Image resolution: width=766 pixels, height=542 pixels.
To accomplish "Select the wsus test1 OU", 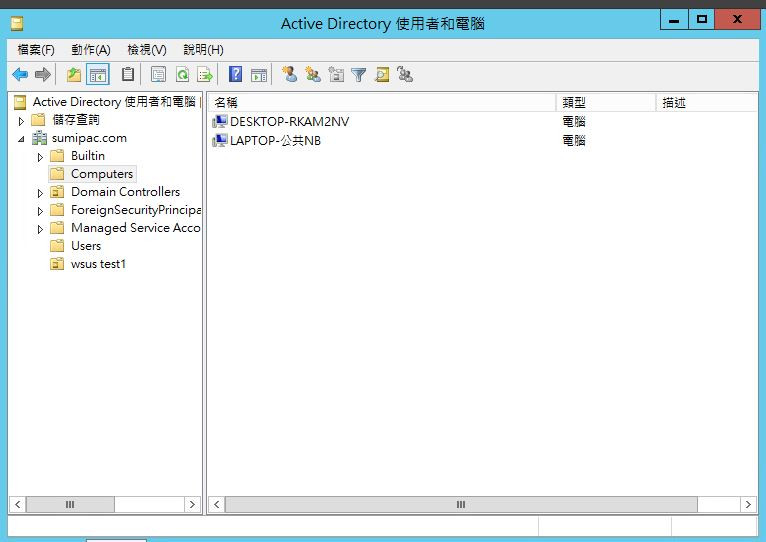I will (98, 264).
